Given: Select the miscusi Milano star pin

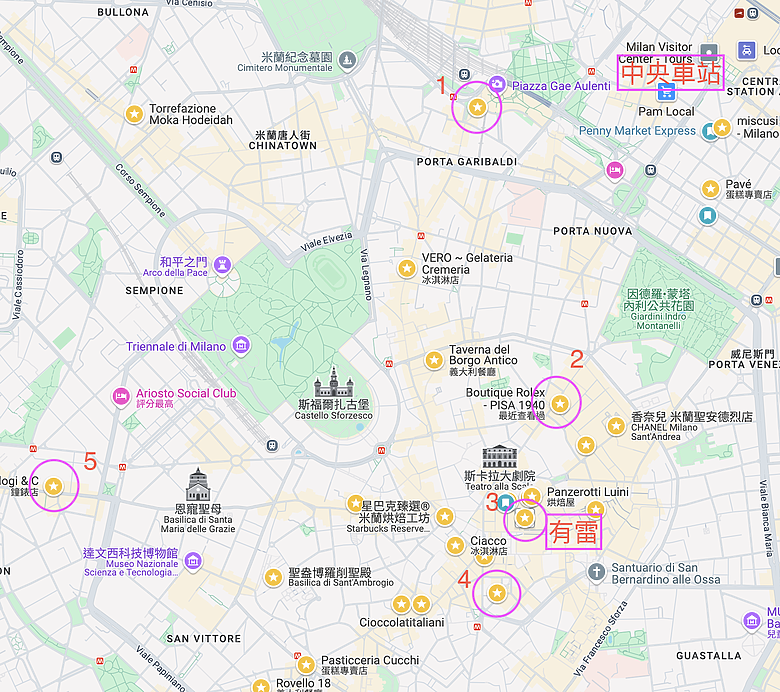Looking at the screenshot, I should [722, 127].
